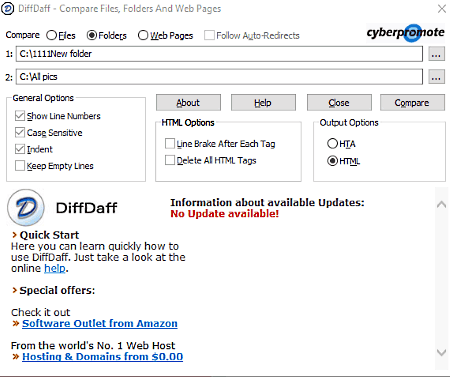This screenshot has width=450, height=377.
Task: Browse for path 2 with ellipsis button
Action: pos(436,77)
